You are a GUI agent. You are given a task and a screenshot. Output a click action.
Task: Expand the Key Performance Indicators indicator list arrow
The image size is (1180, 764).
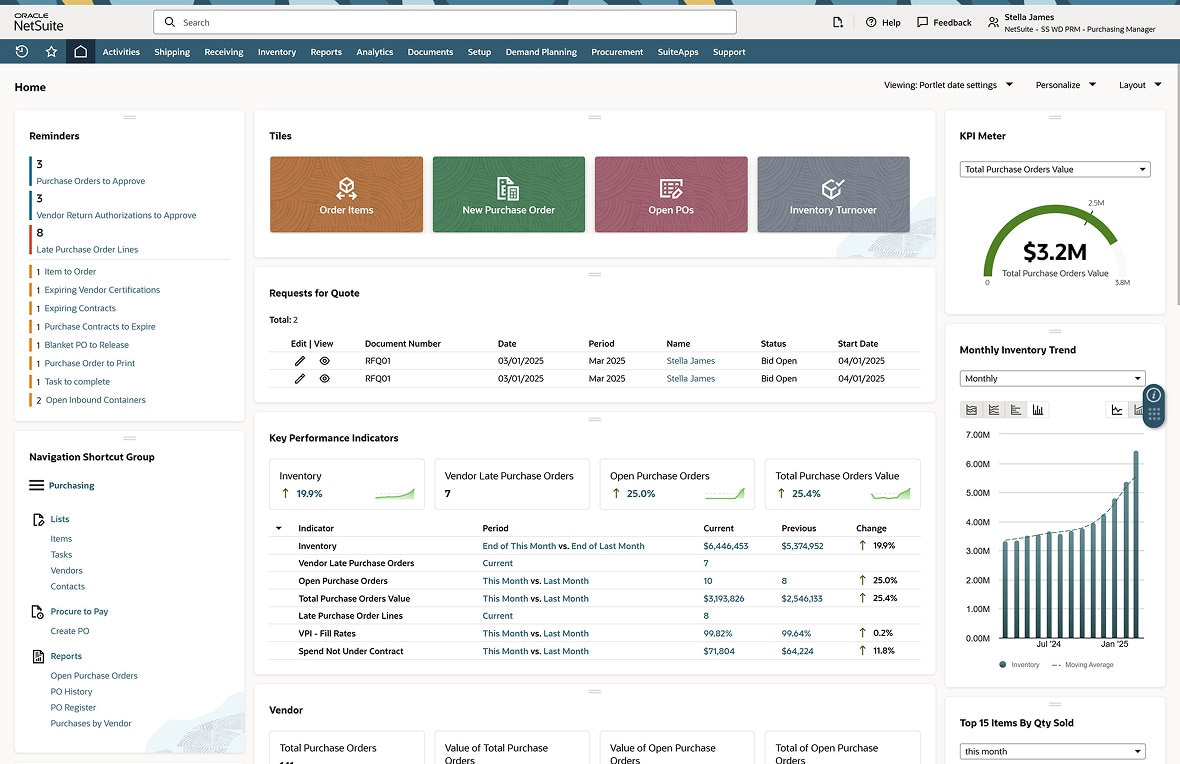(278, 528)
